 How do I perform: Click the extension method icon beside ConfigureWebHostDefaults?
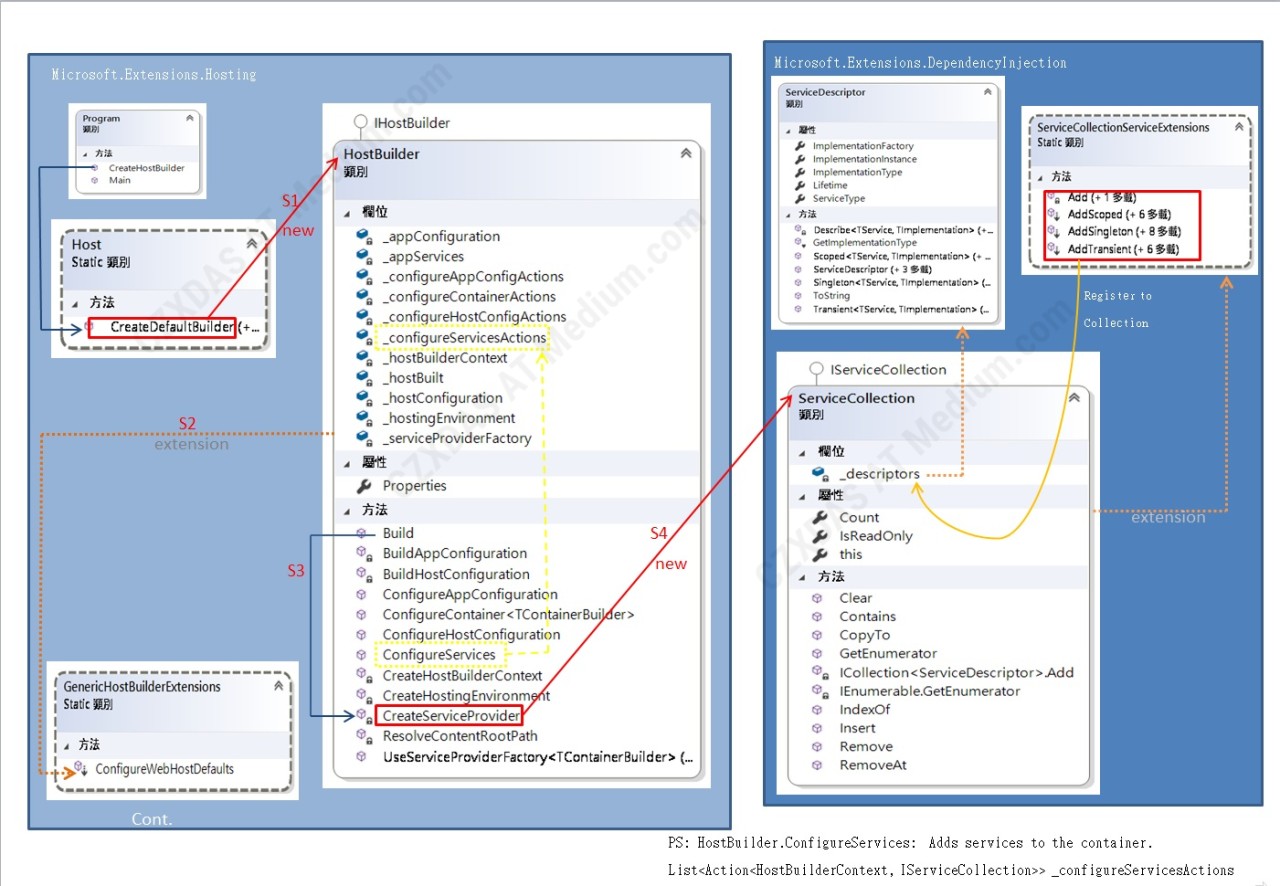(81, 769)
